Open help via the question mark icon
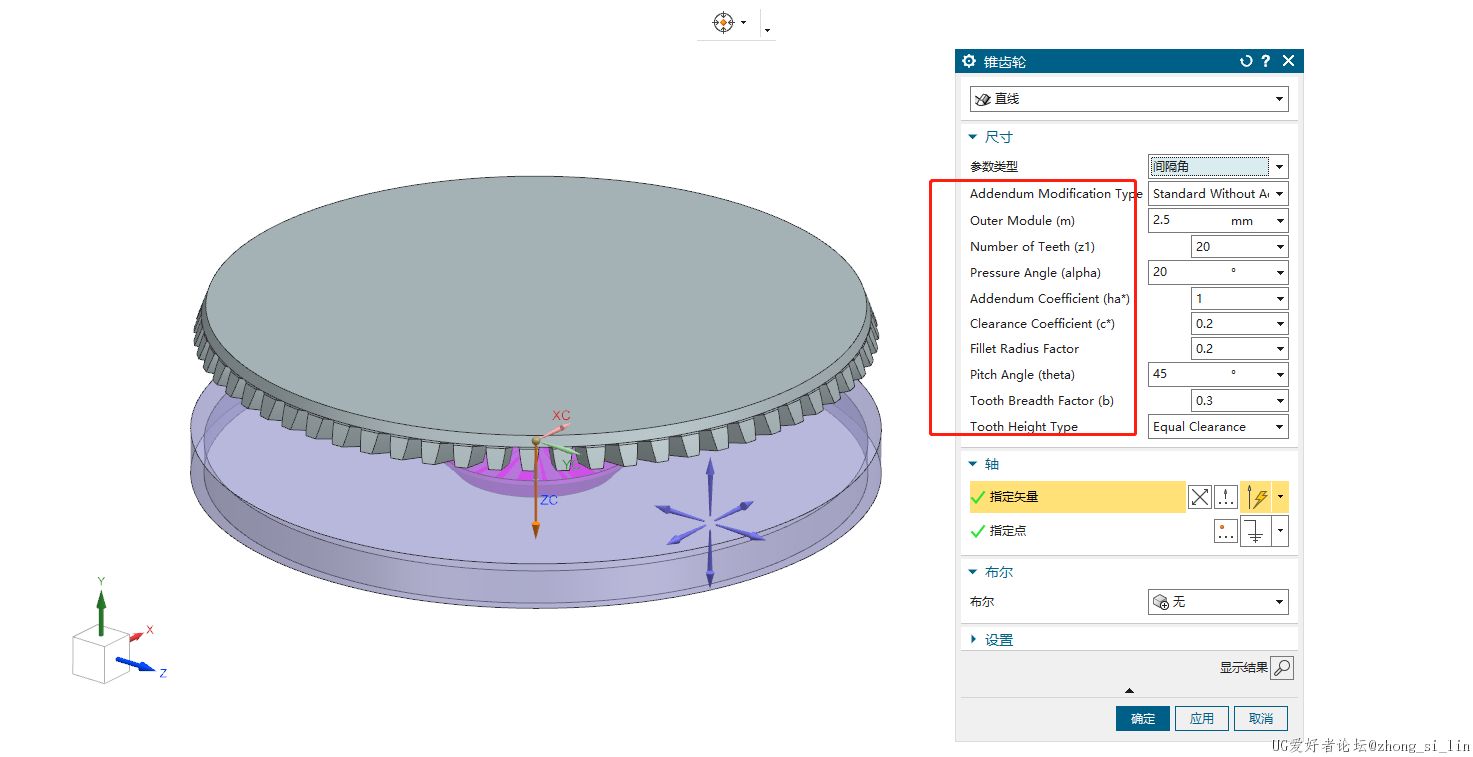The width and height of the screenshot is (1473, 757). [x=1266, y=61]
